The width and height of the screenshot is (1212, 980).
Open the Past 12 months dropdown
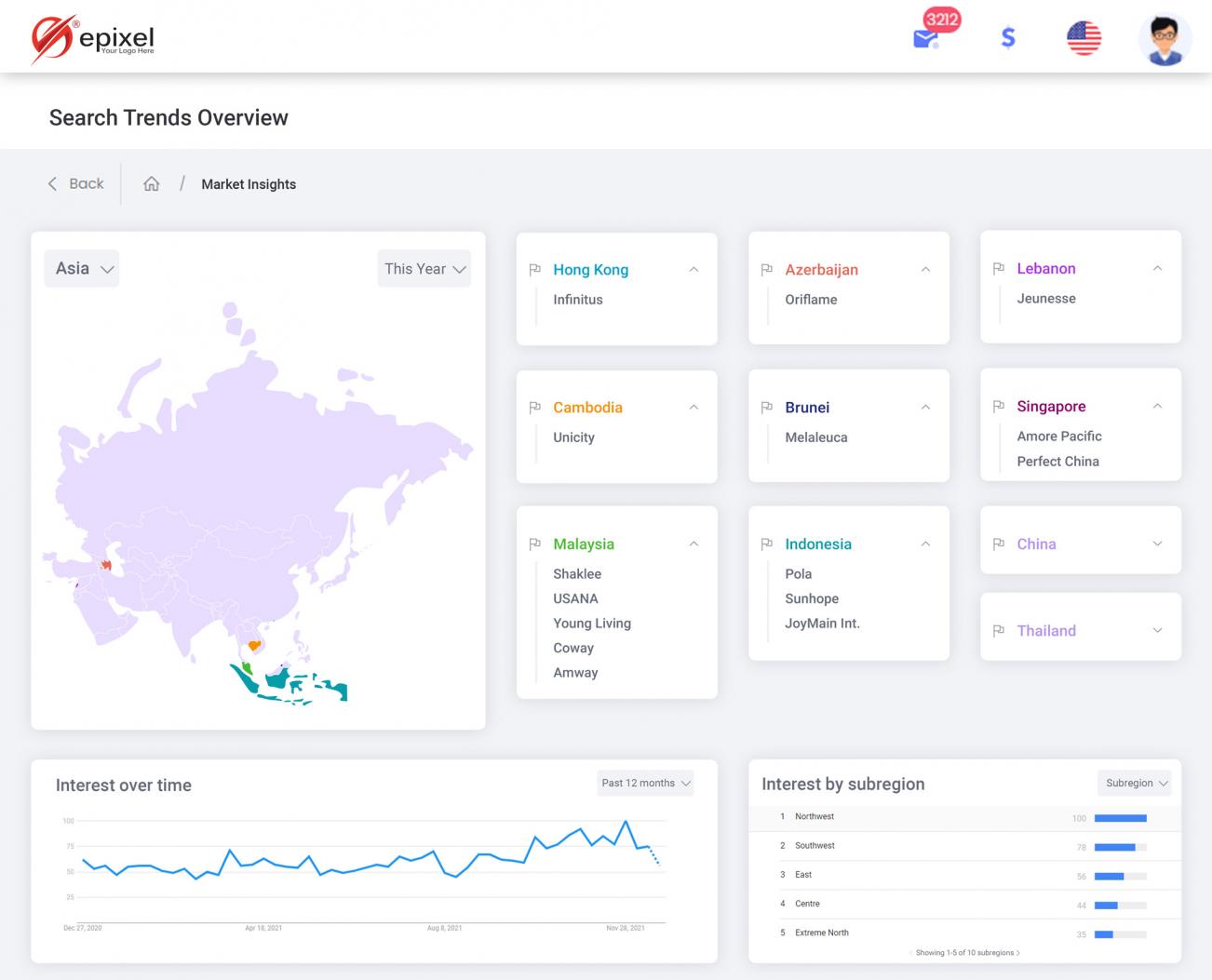point(645,784)
